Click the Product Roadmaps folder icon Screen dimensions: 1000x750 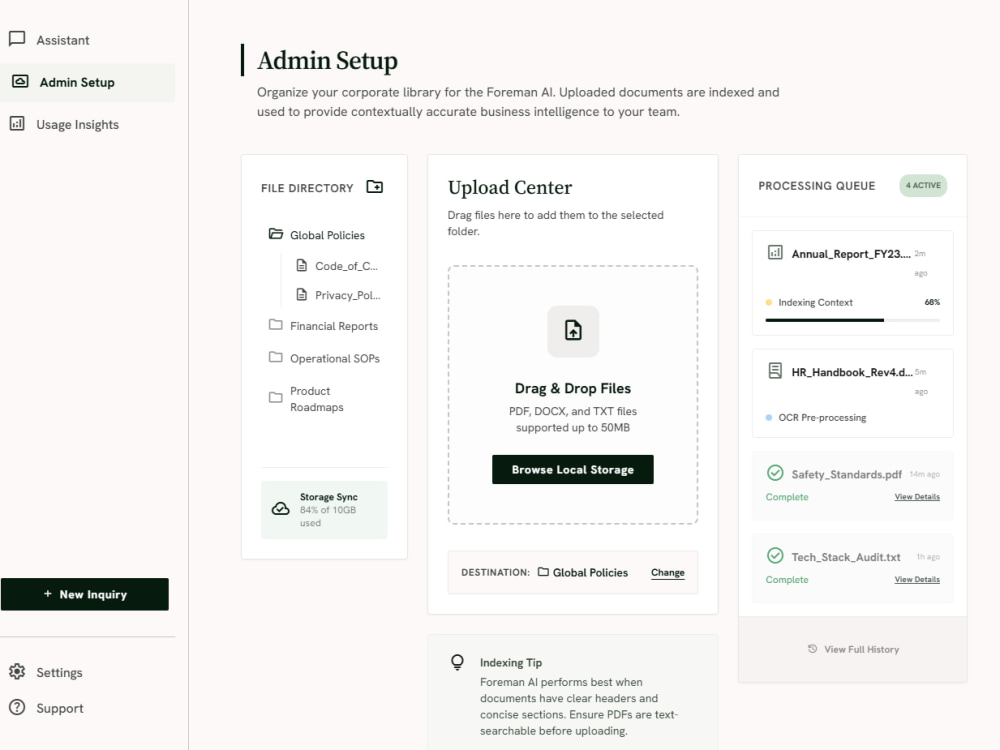(276, 398)
